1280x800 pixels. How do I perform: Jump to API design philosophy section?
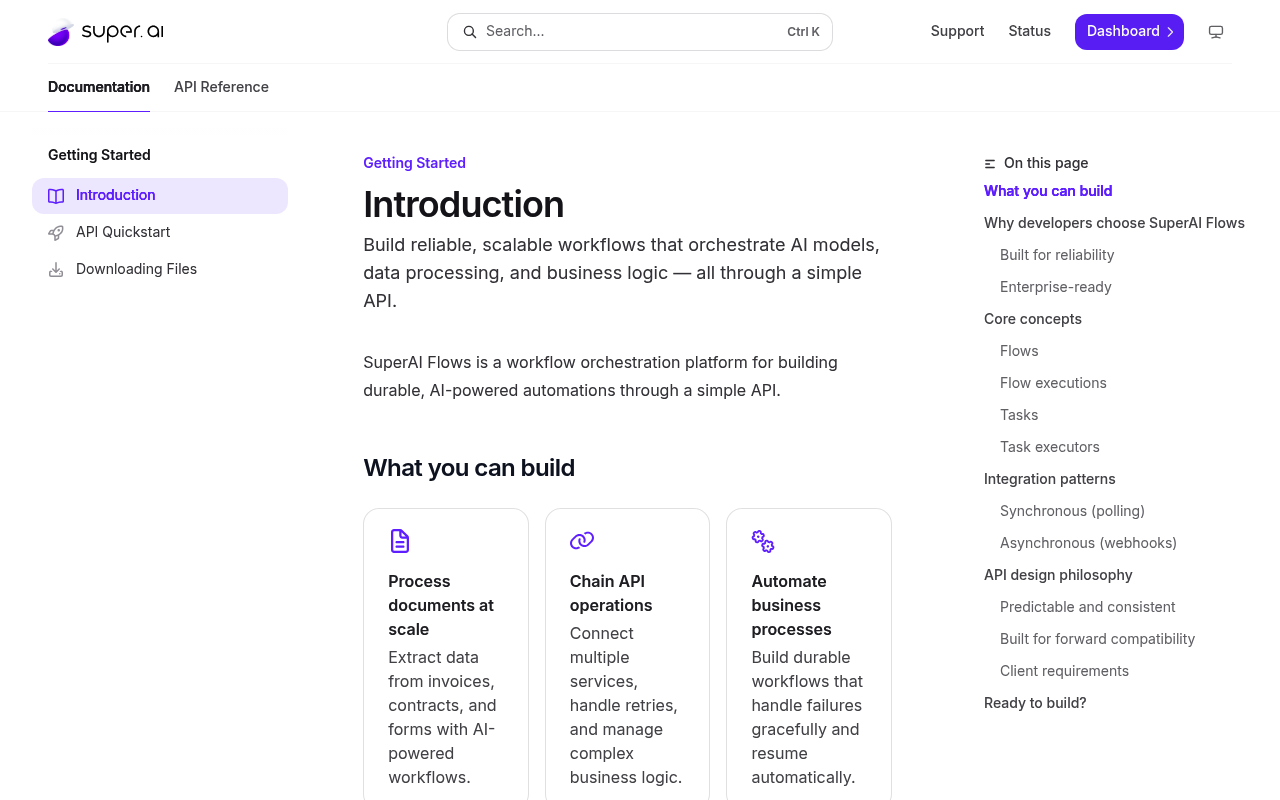[1058, 575]
